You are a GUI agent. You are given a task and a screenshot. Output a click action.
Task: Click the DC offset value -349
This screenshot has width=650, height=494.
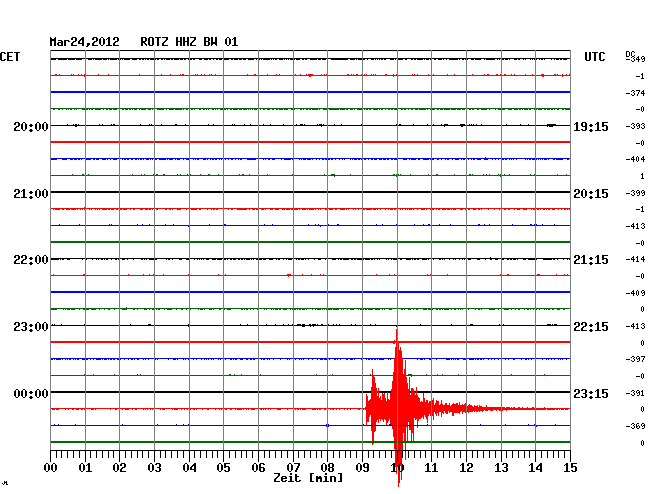pyautogui.click(x=635, y=59)
